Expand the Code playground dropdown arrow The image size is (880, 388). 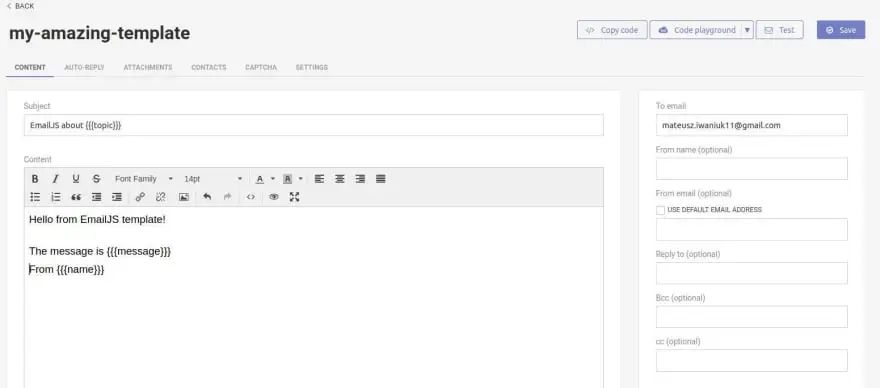click(747, 30)
